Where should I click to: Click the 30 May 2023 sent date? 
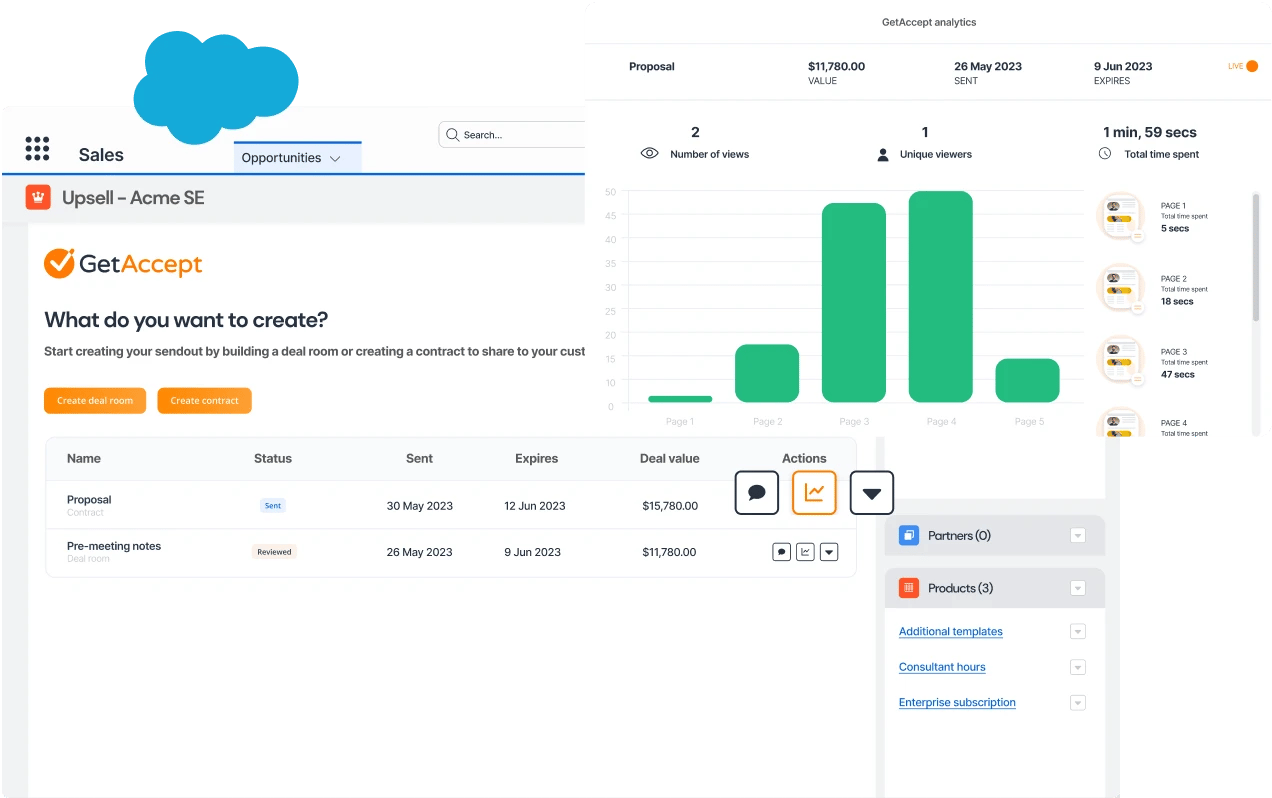tap(420, 505)
